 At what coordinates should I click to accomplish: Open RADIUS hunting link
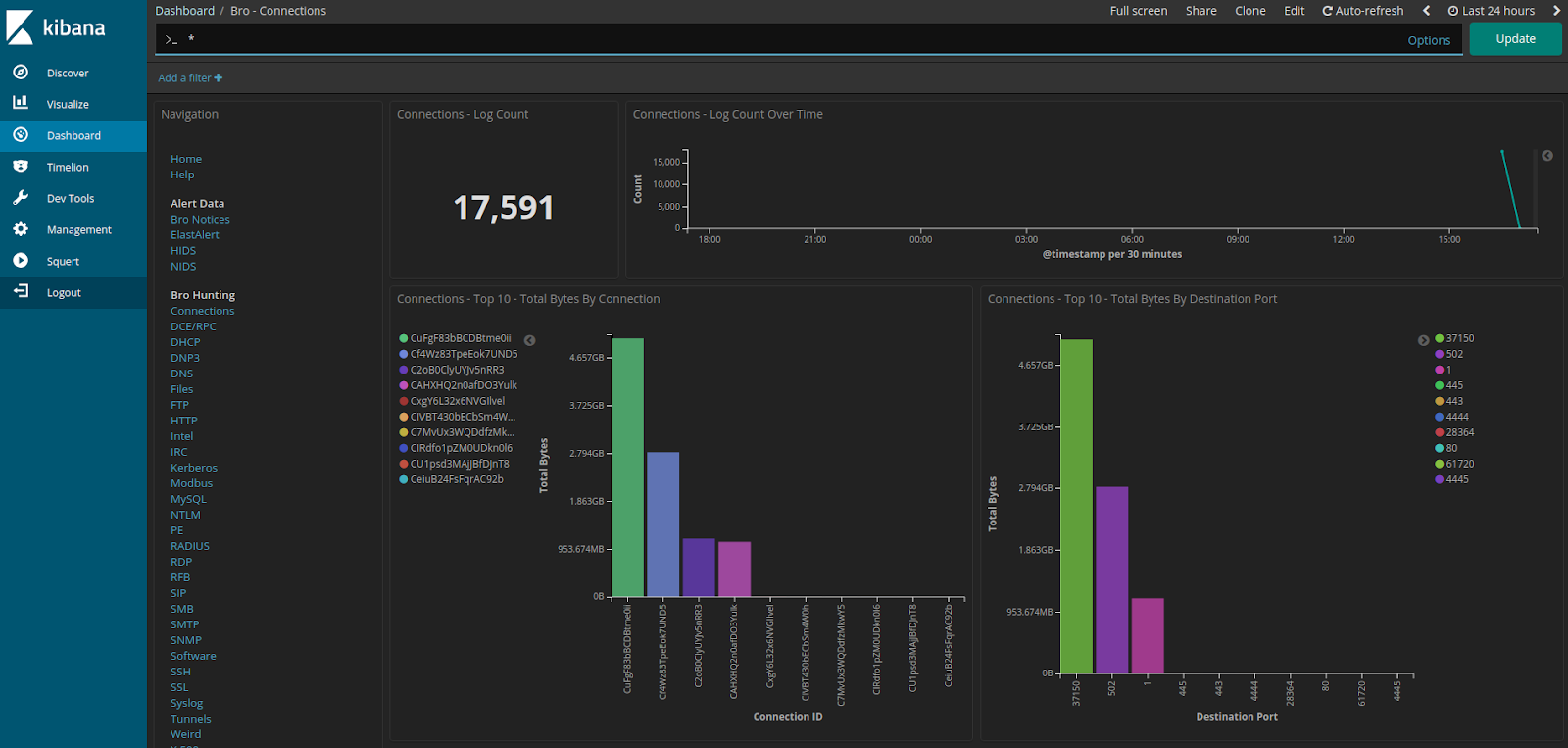[x=190, y=546]
